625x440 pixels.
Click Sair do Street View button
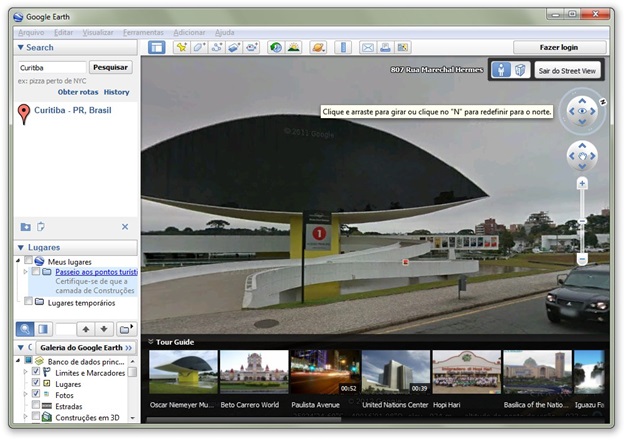567,71
